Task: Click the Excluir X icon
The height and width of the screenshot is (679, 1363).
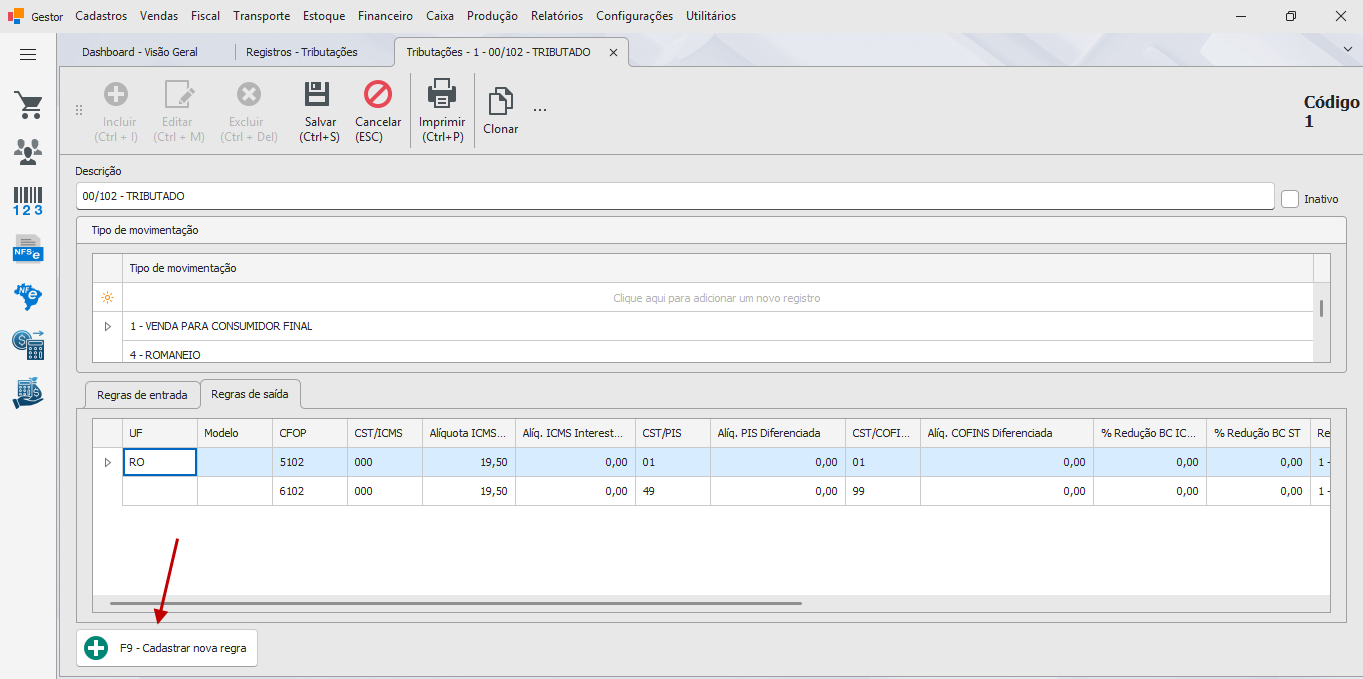Action: tap(248, 94)
